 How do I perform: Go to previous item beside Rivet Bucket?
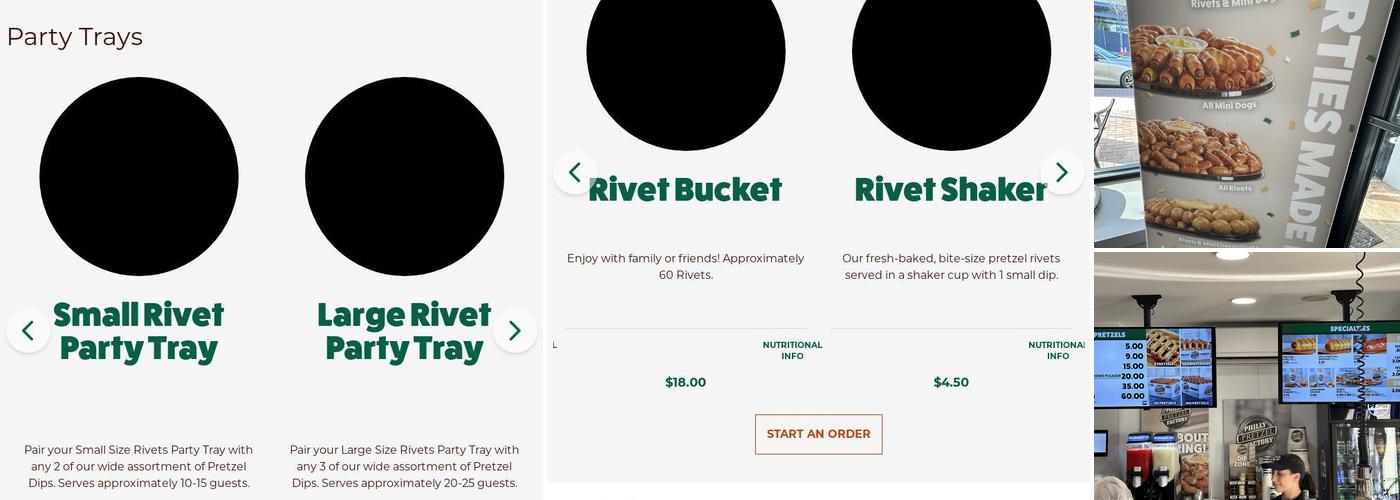coord(575,172)
